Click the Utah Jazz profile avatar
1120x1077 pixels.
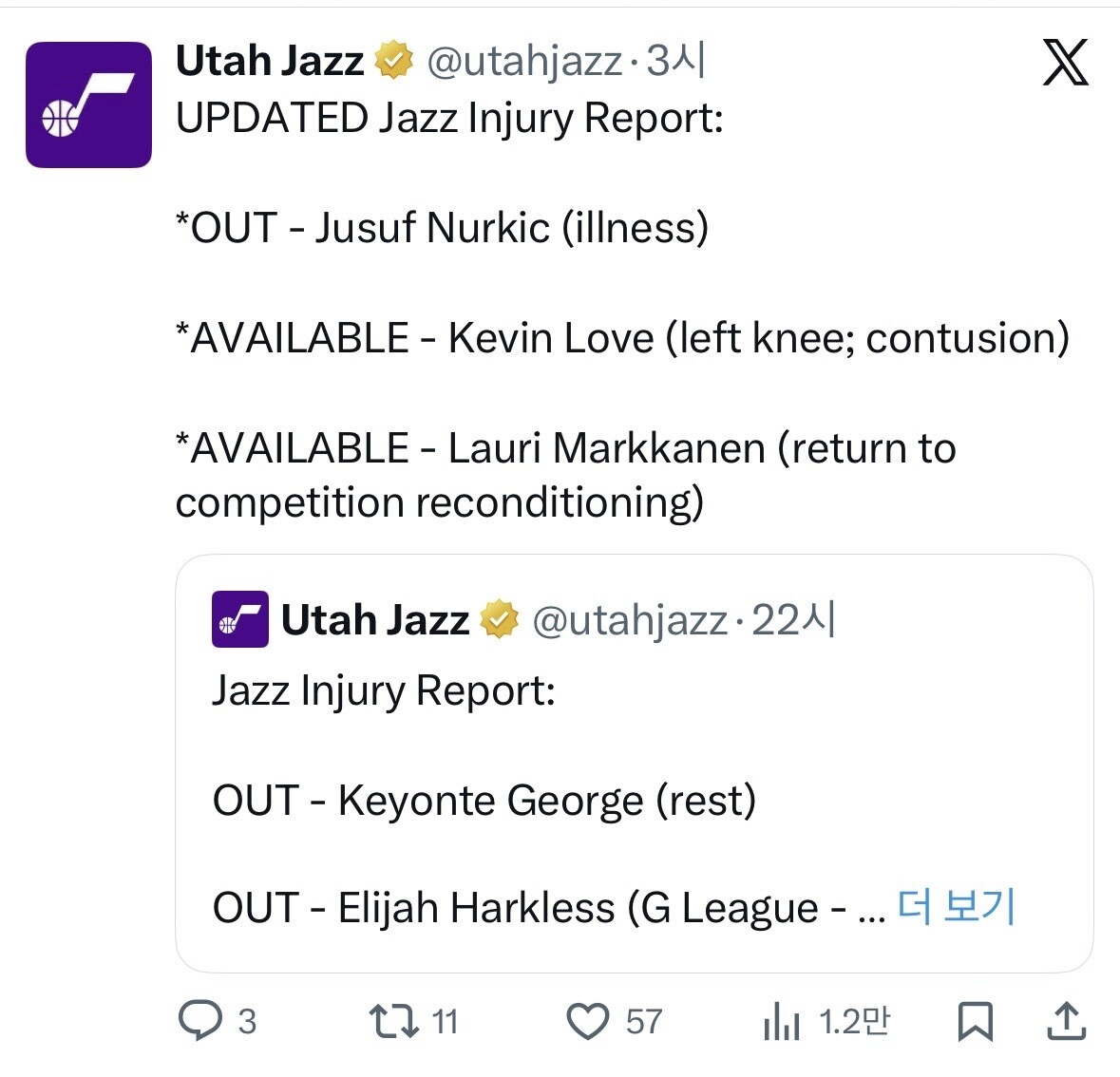(88, 104)
